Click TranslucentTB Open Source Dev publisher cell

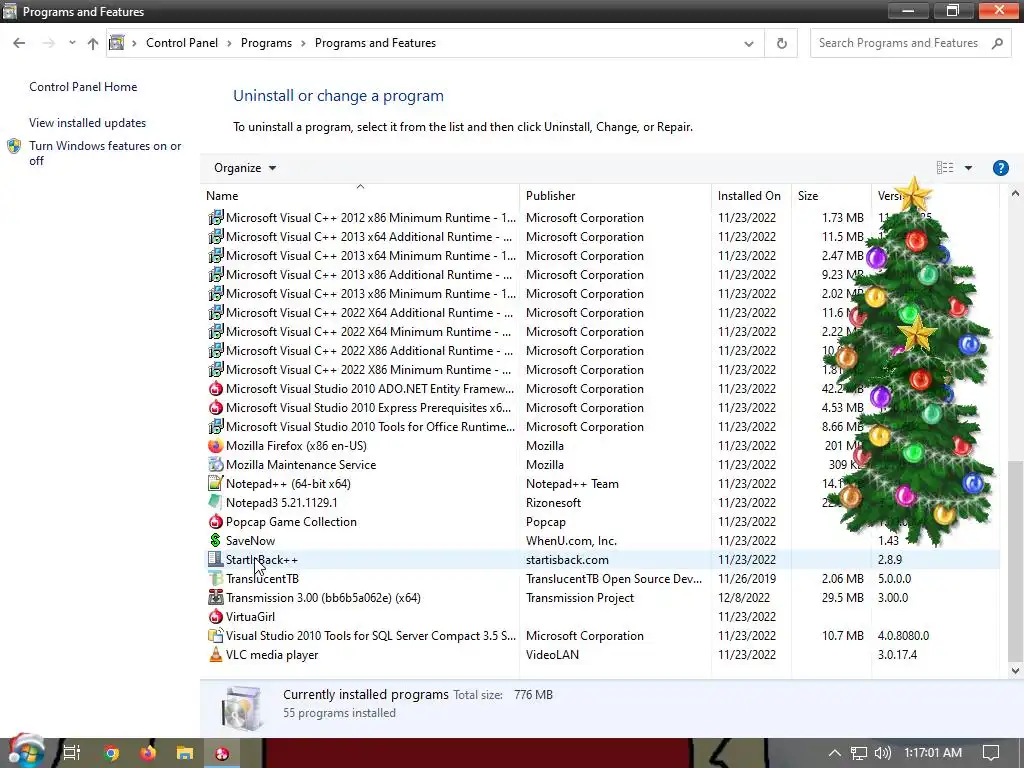[x=614, y=579]
